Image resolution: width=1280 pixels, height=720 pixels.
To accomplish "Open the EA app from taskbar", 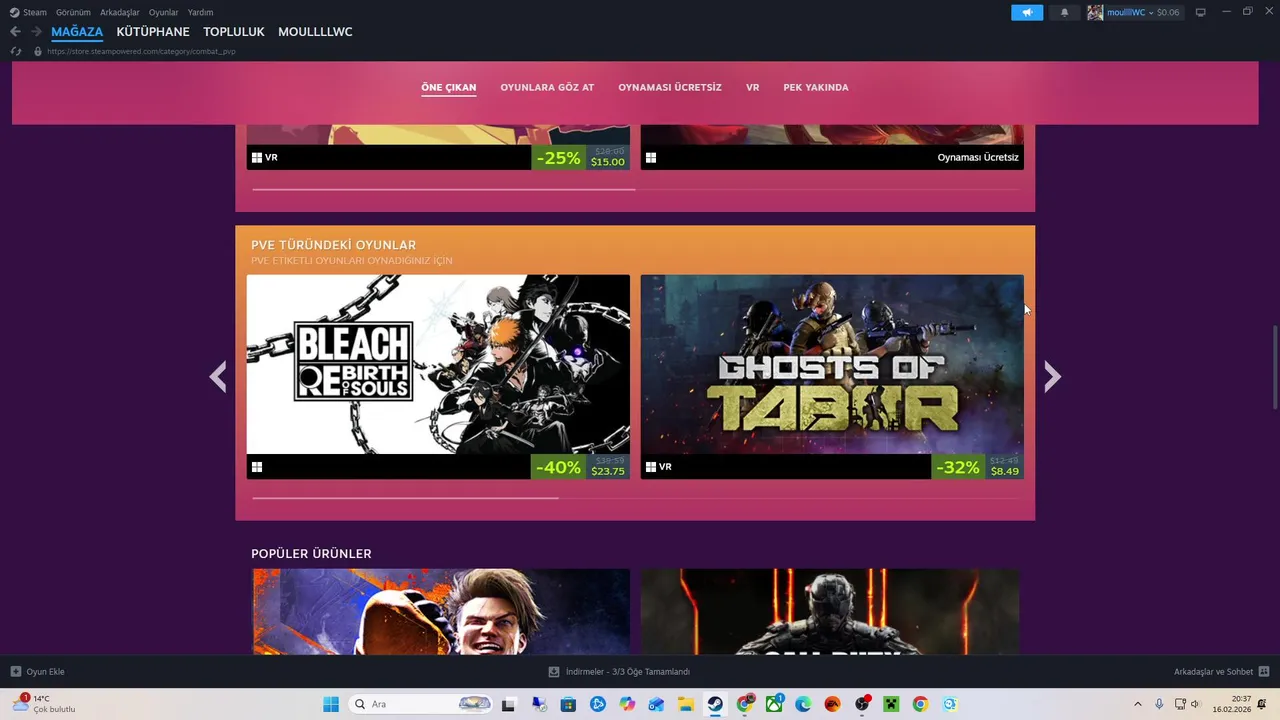I will tap(832, 704).
